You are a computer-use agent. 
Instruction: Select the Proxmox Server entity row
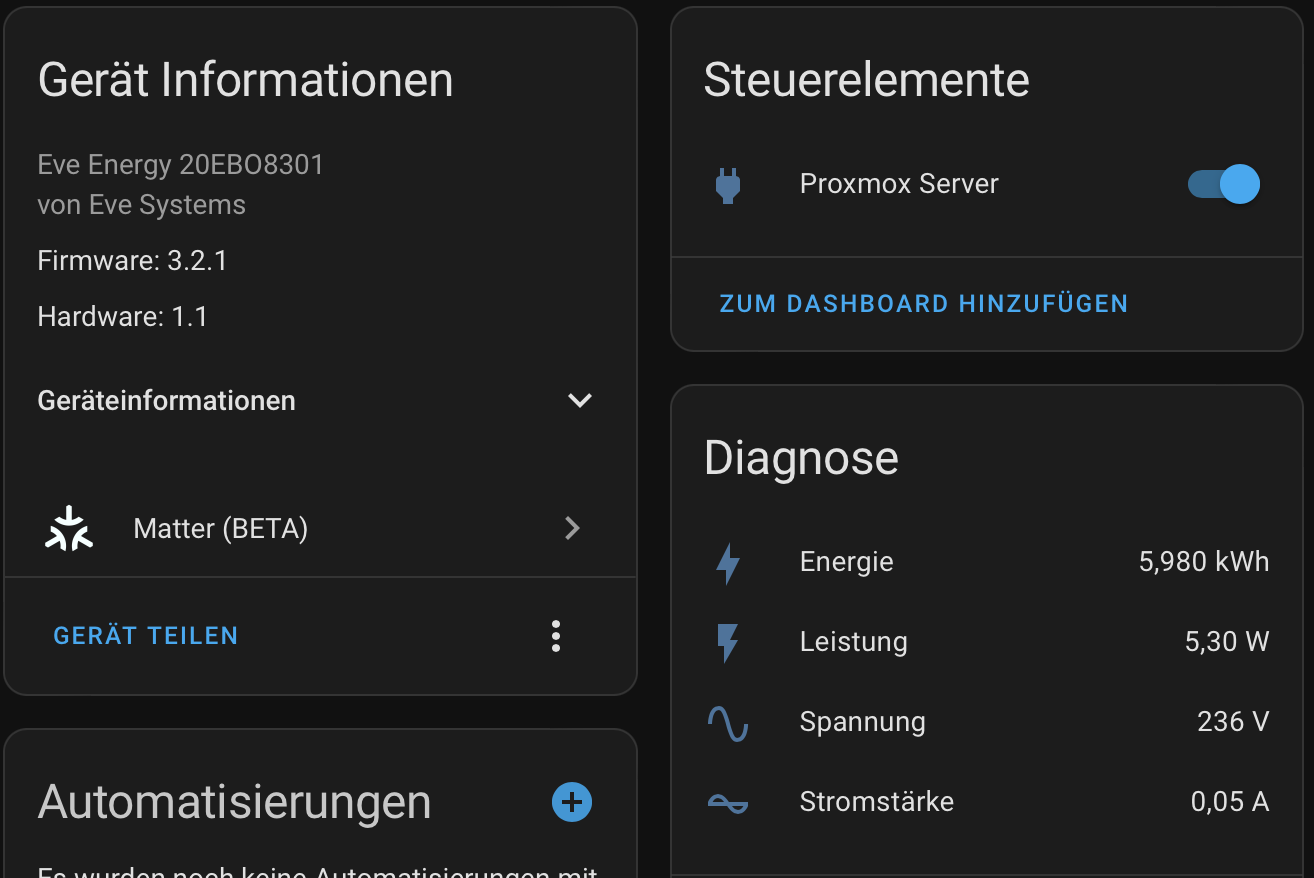(x=987, y=184)
